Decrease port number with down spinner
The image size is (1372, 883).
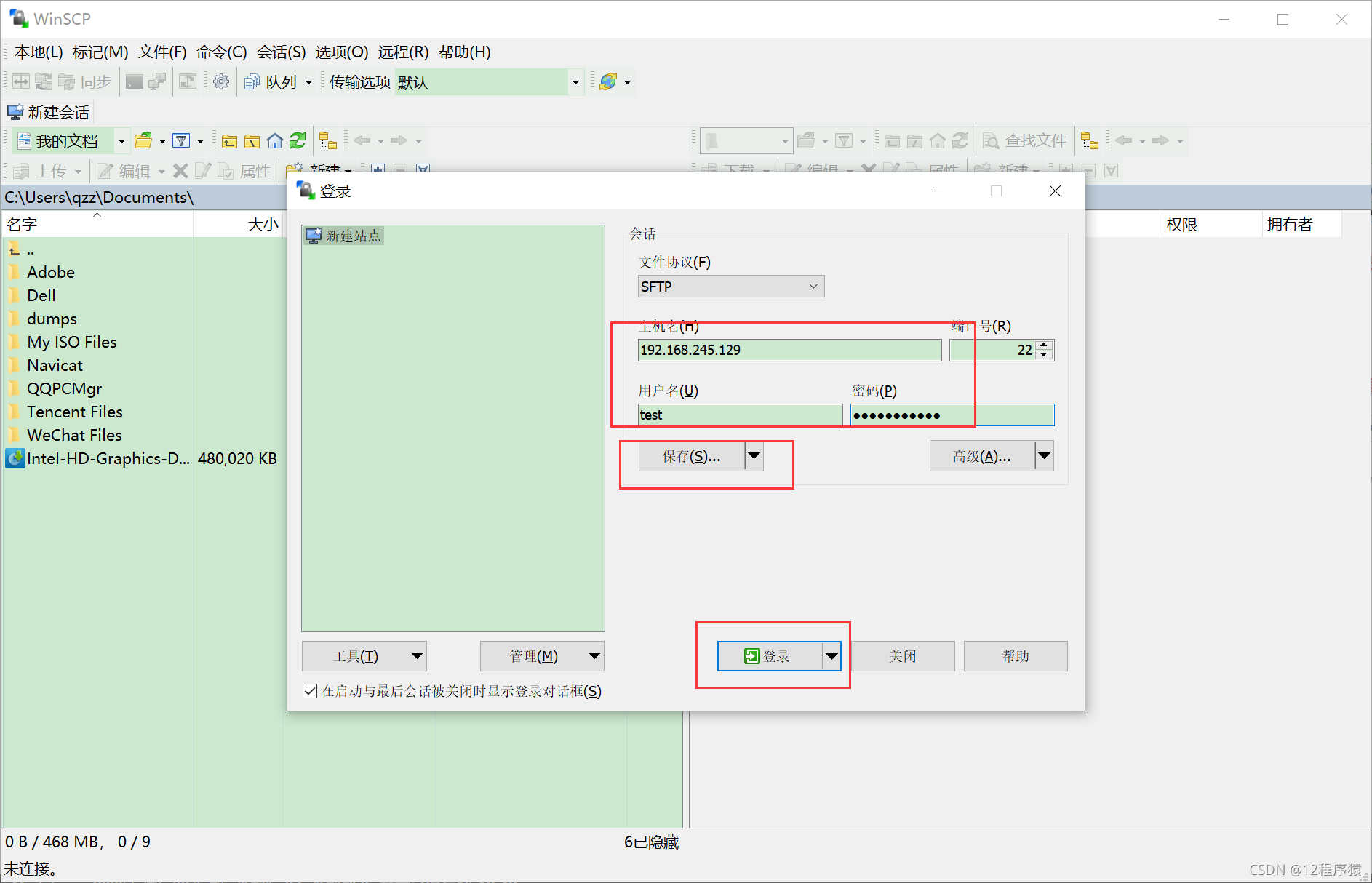coord(1044,355)
